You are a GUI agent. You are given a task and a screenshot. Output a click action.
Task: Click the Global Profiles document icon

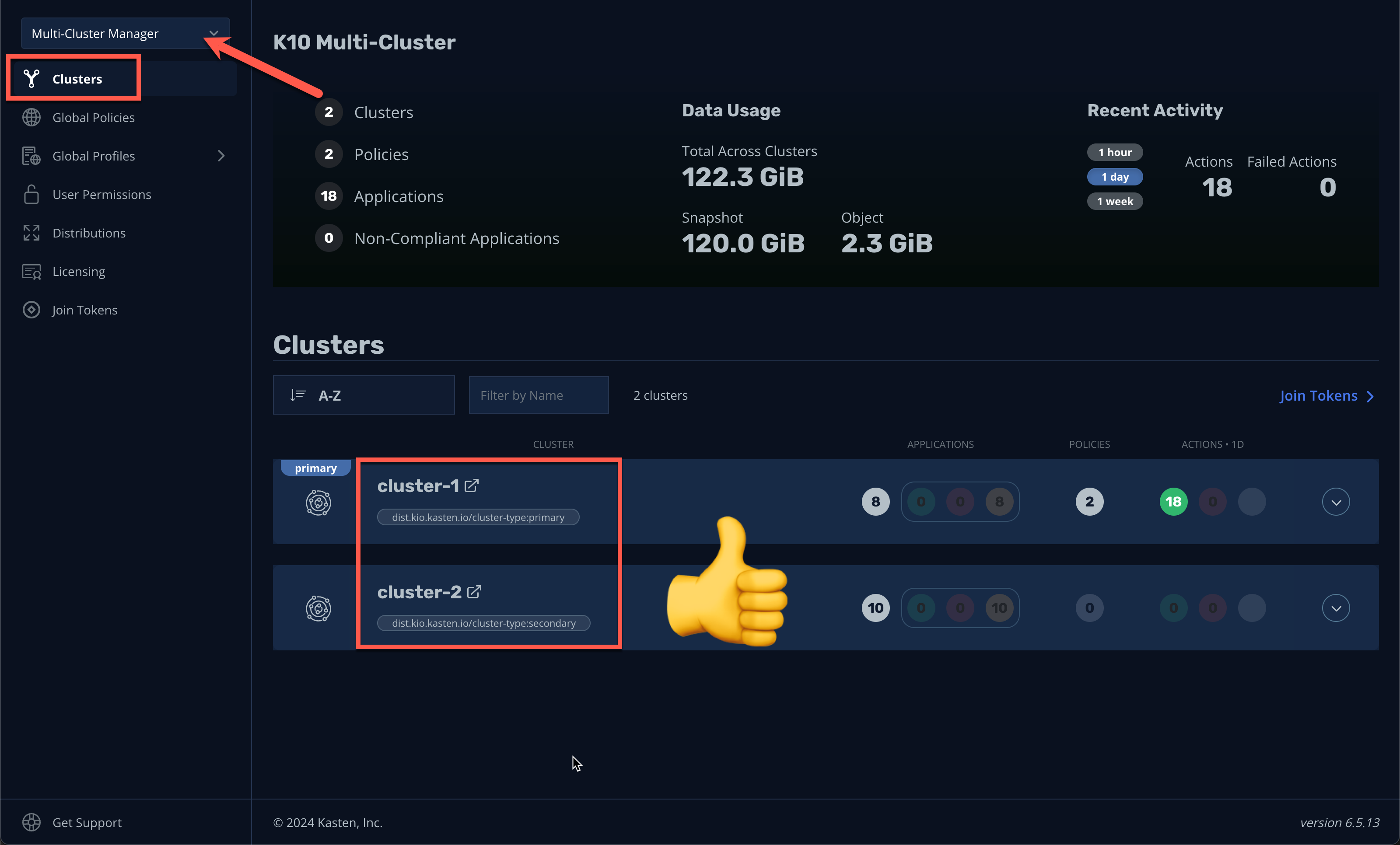pos(31,156)
